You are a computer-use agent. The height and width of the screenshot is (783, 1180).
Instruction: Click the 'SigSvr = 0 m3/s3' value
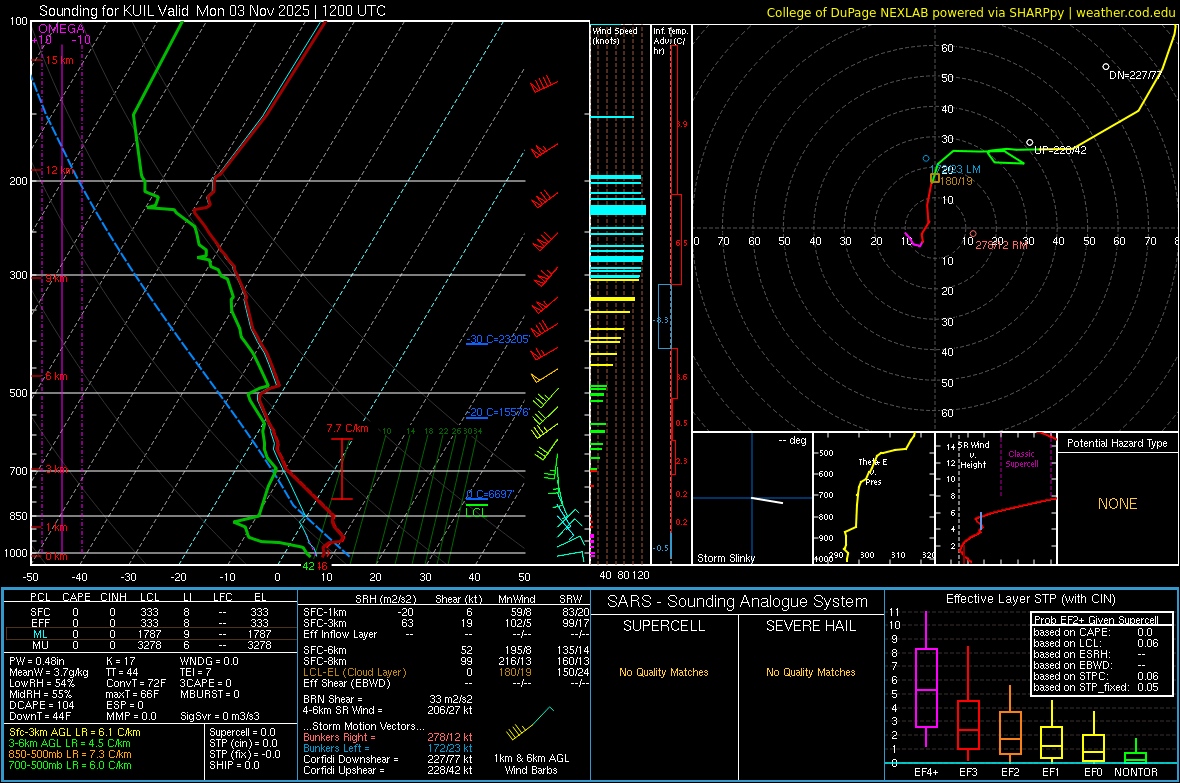(220, 716)
